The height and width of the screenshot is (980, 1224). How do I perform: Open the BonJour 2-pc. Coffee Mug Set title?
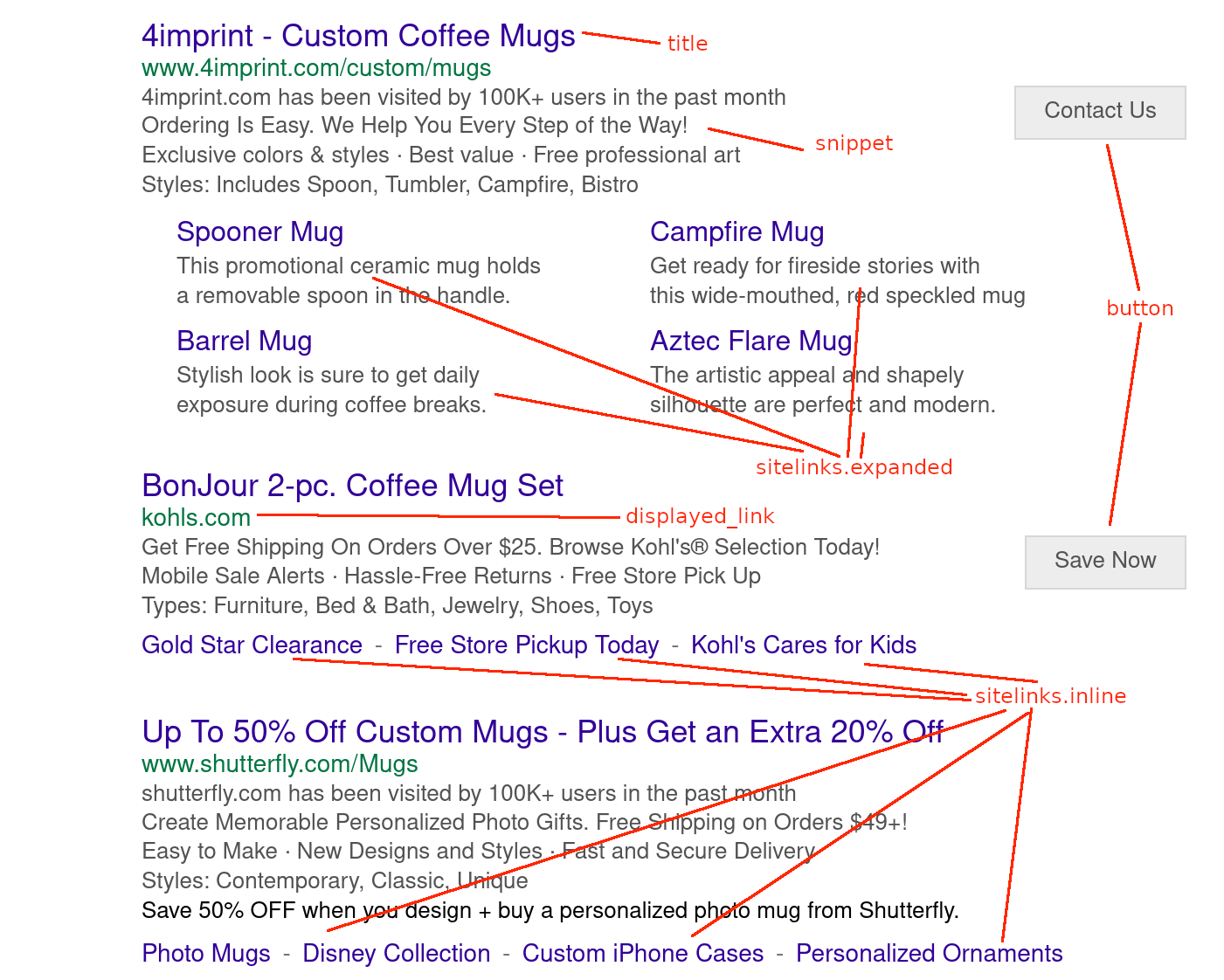[352, 486]
